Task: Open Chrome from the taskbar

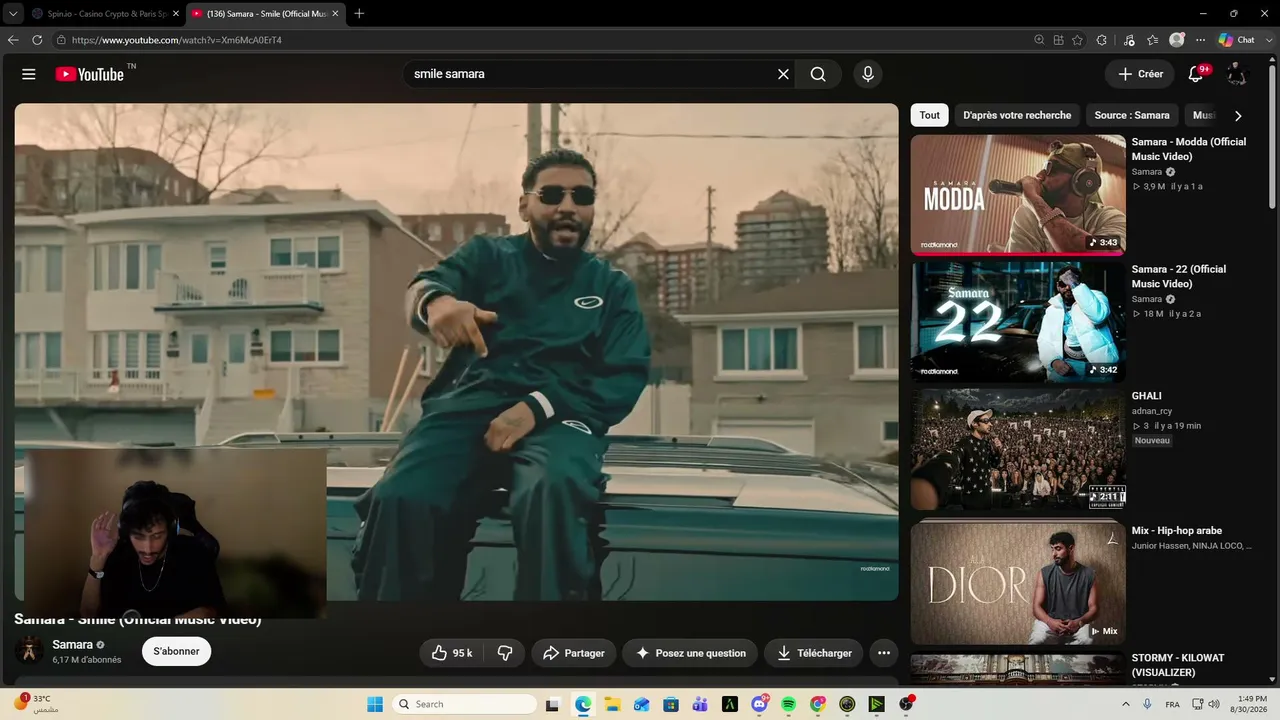Action: tap(818, 704)
